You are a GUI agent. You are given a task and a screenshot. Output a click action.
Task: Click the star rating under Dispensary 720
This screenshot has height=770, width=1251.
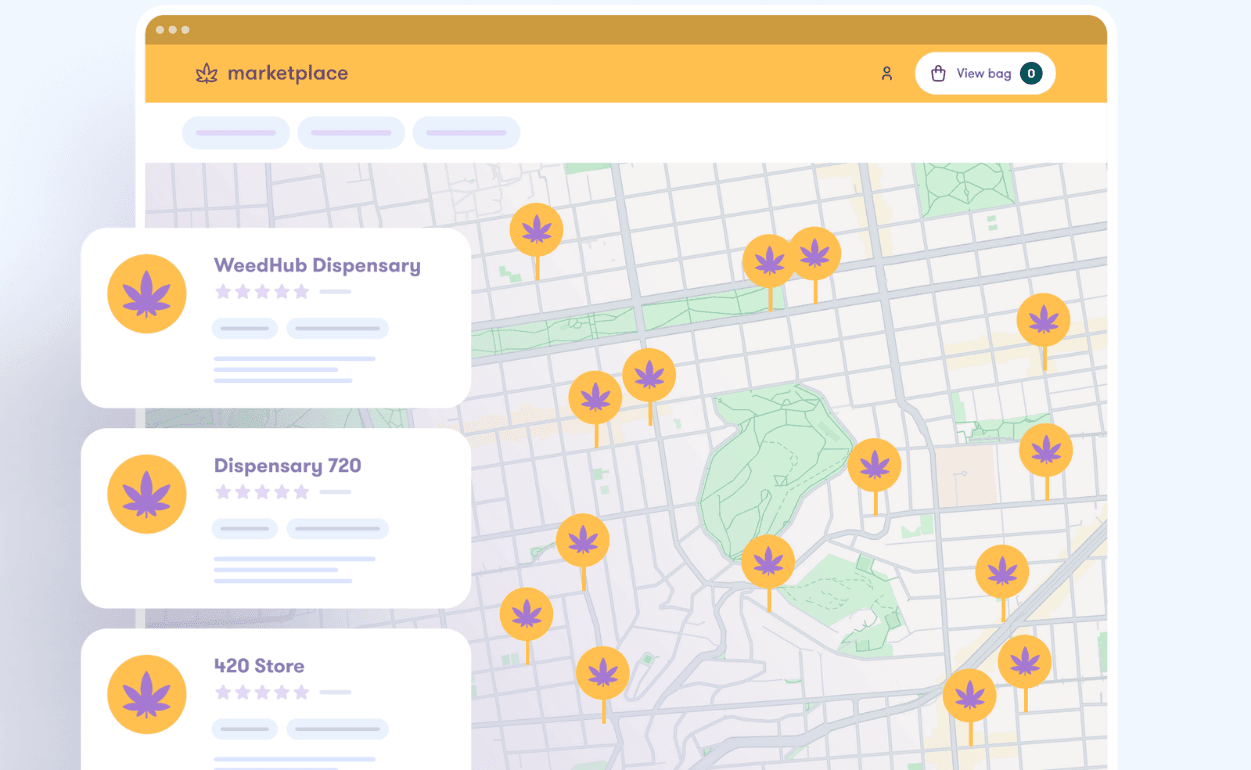(x=262, y=492)
